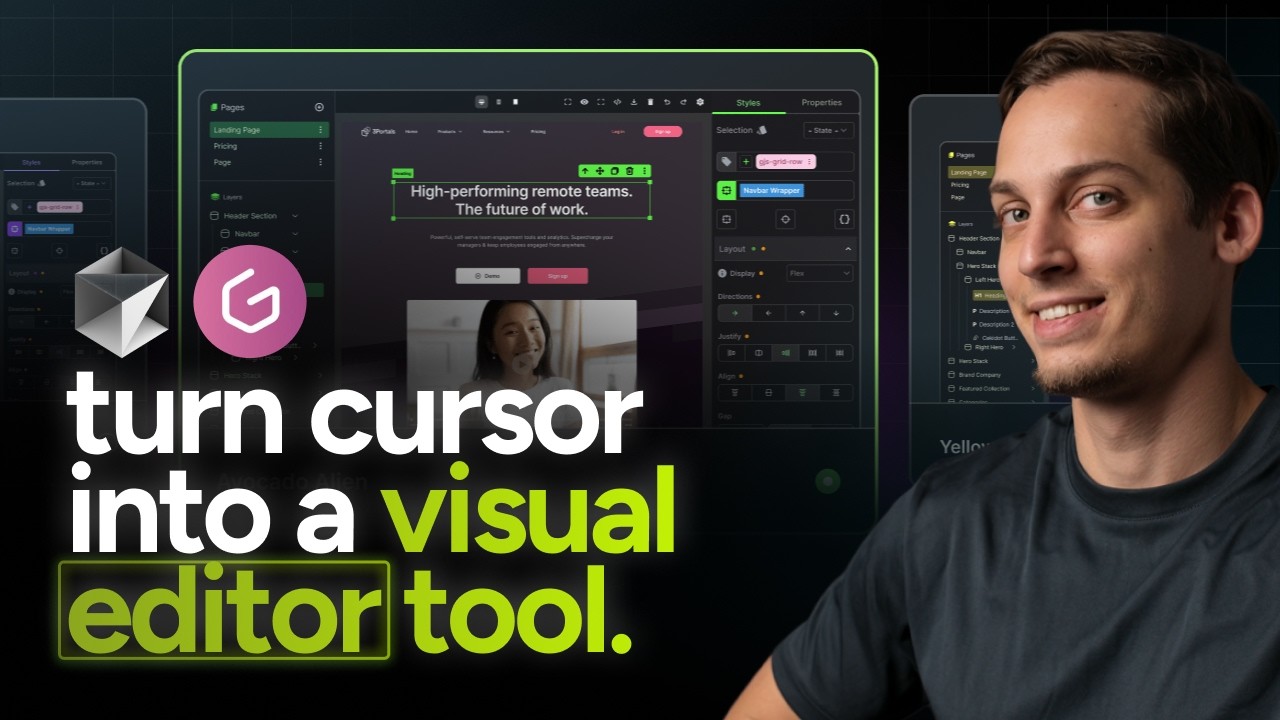Screen dimensions: 1280x720
Task: Collapse the Layout section chevron
Action: coord(848,249)
